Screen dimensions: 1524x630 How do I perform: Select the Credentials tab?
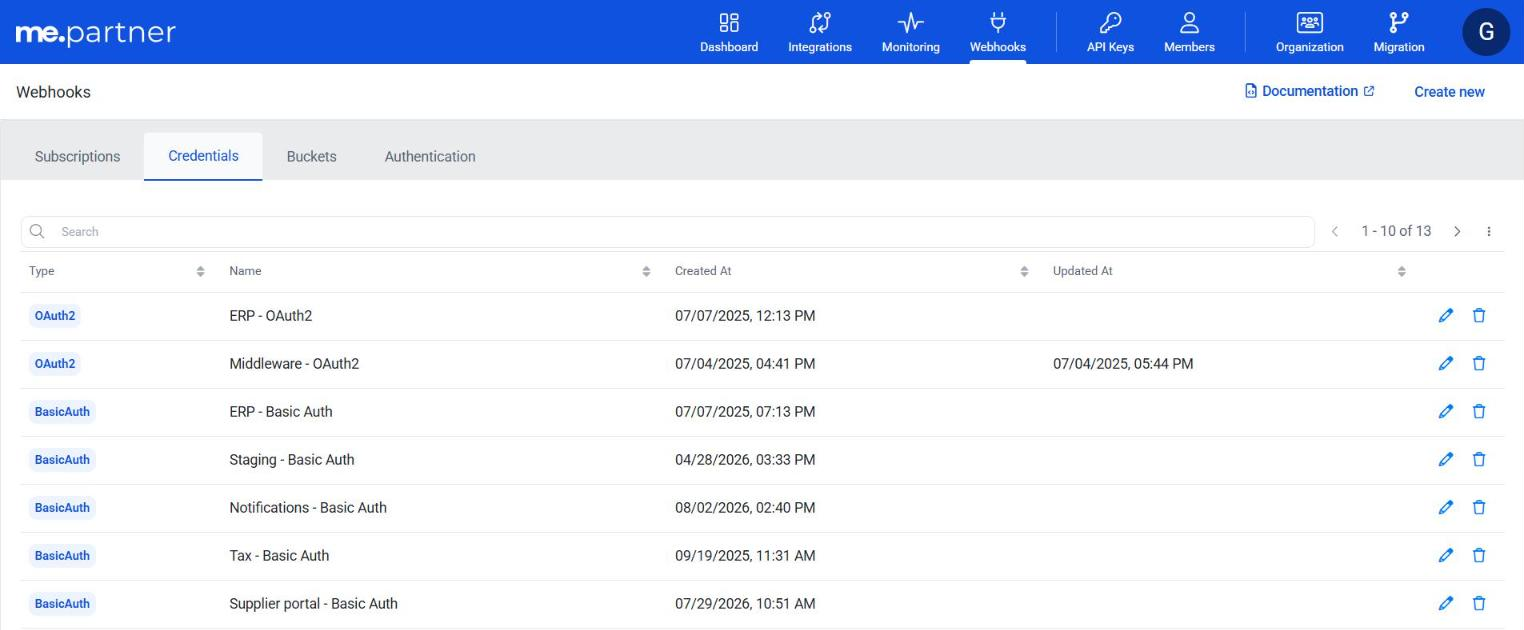(x=203, y=156)
